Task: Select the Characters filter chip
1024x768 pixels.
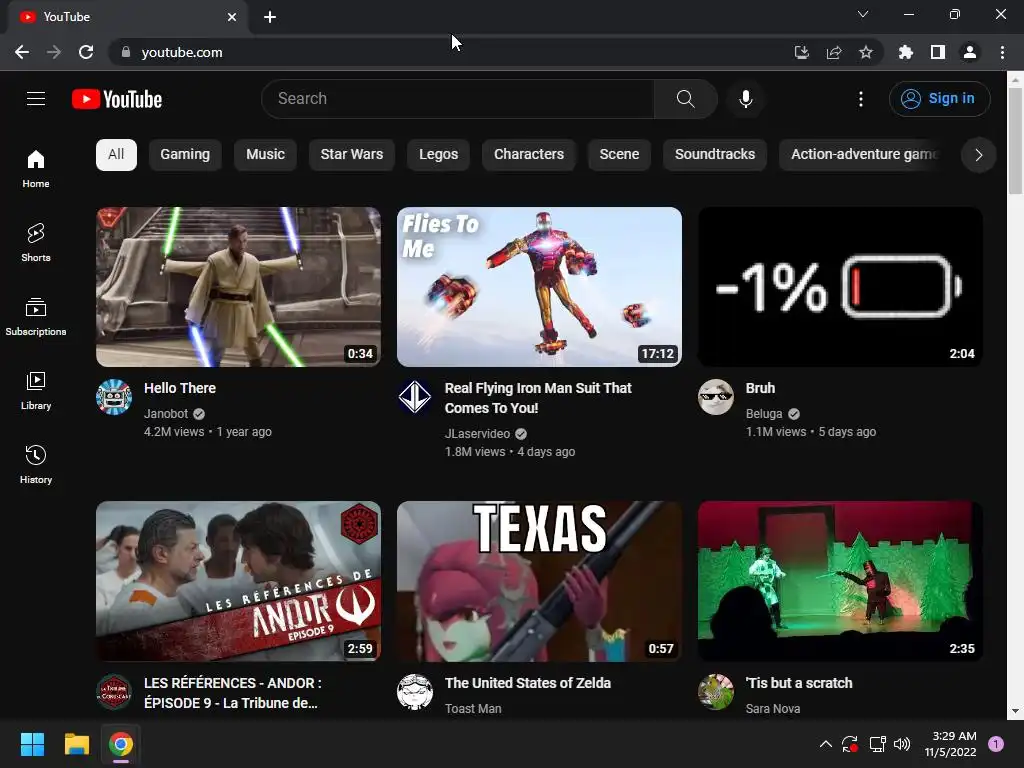Action: tap(529, 155)
